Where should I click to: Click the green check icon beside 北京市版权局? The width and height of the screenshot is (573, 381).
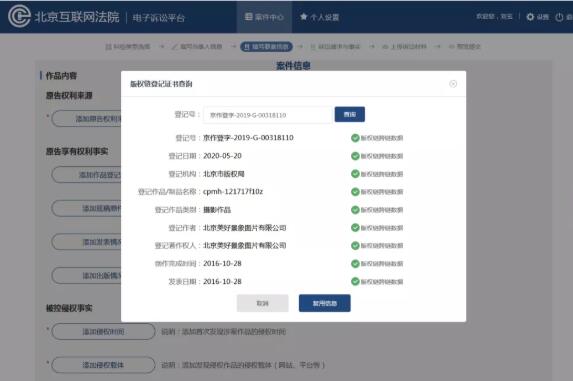(x=355, y=174)
